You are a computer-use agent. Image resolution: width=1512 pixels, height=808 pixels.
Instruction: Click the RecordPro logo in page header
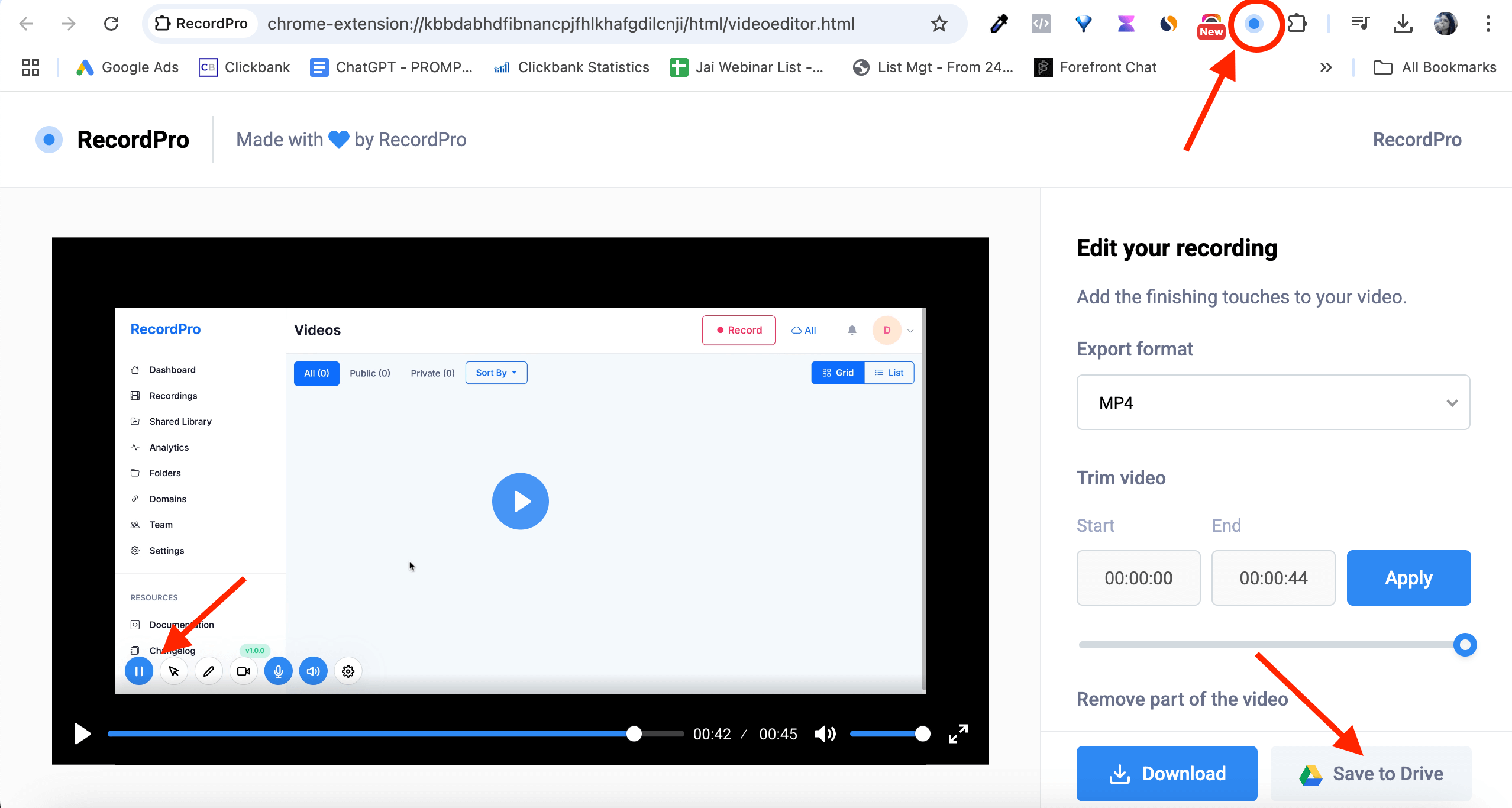(112, 140)
